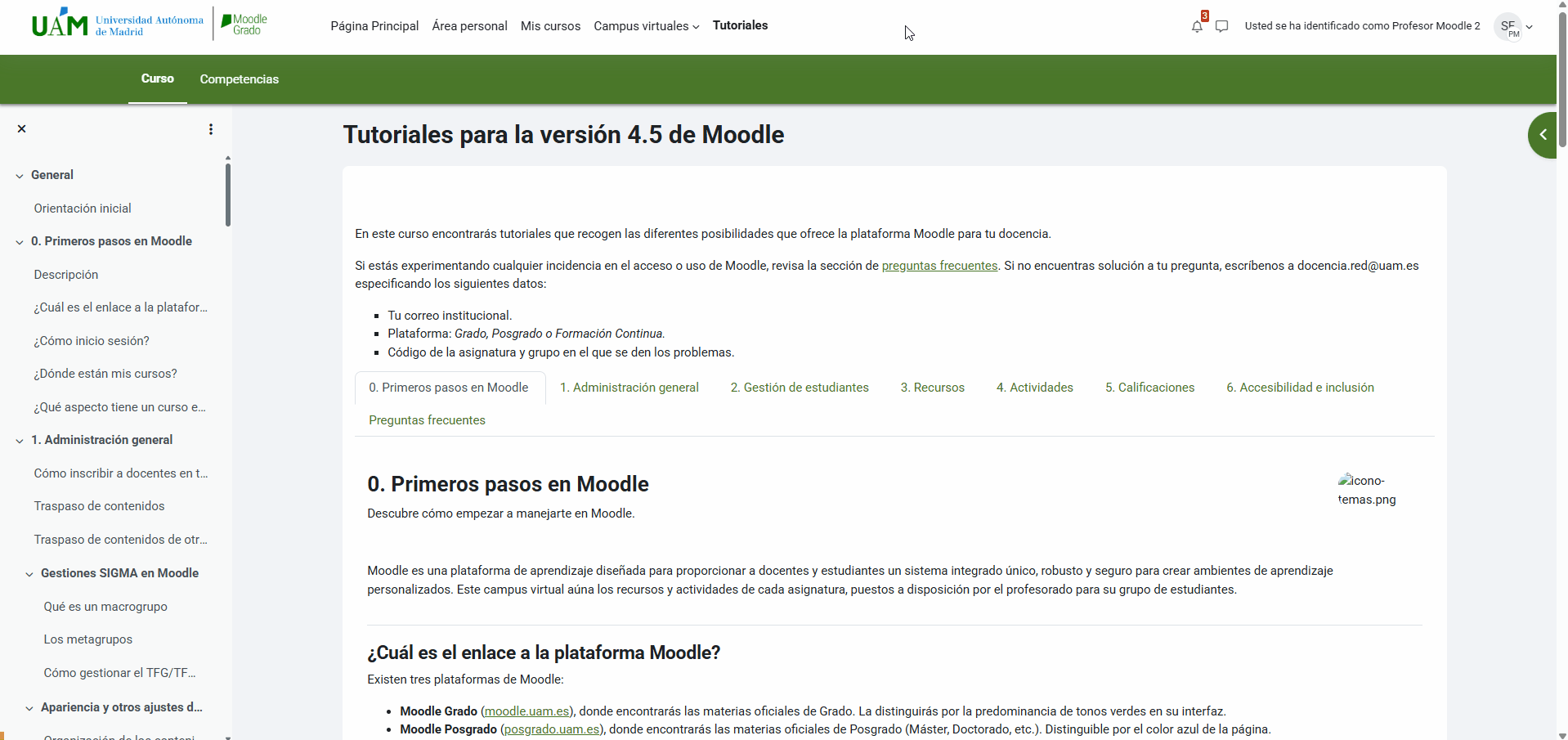Open ¿Cuál es el enlace a la platafor... item
Viewport: 1568px width, 740px height.
point(121,307)
